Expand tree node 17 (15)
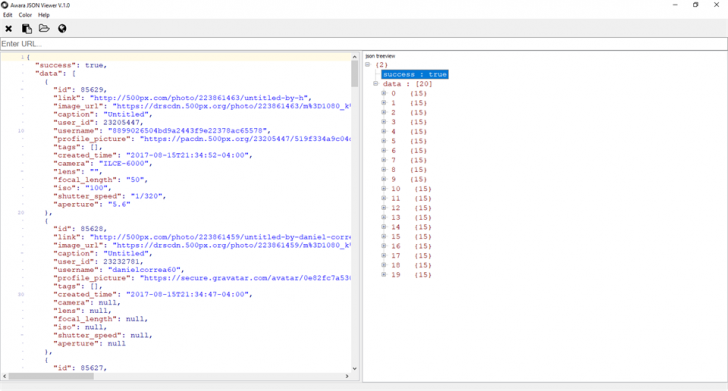The image size is (728, 391). click(x=384, y=255)
